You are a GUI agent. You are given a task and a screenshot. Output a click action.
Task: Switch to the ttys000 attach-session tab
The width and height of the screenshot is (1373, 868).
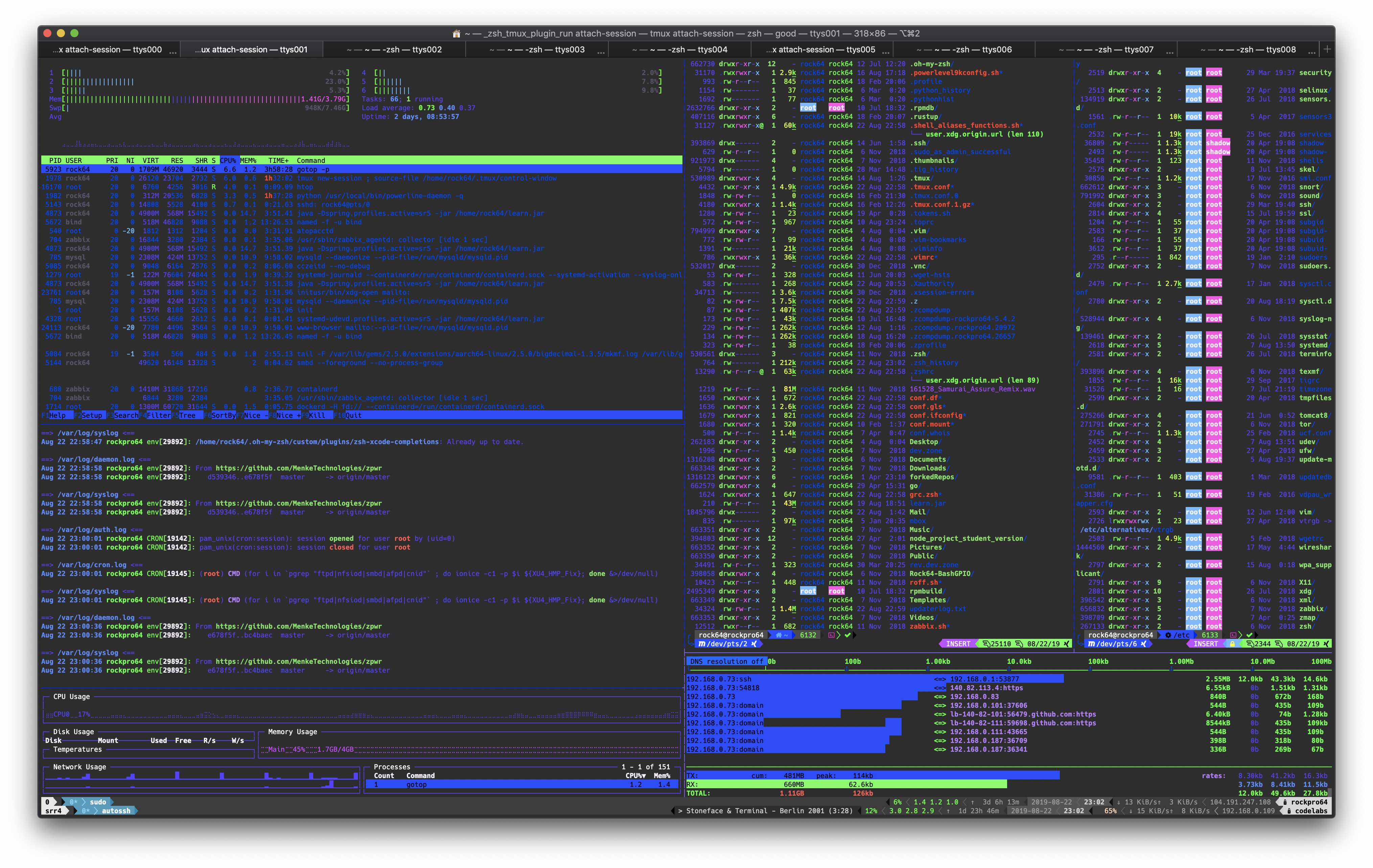pyautogui.click(x=108, y=50)
